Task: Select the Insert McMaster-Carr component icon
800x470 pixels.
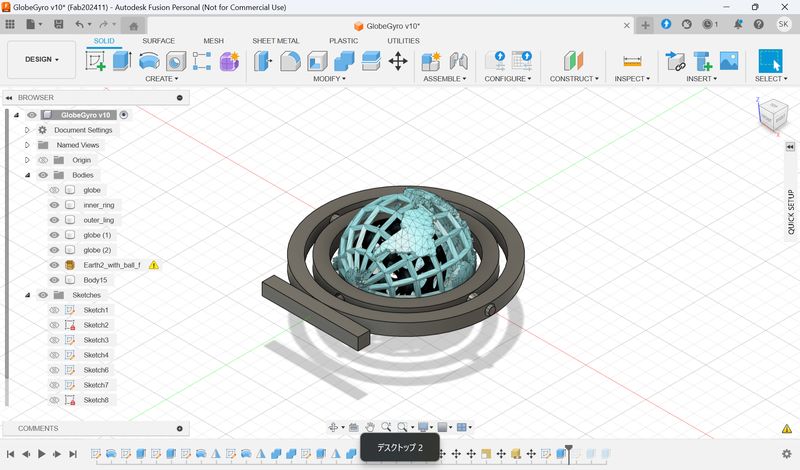Action: 703,61
